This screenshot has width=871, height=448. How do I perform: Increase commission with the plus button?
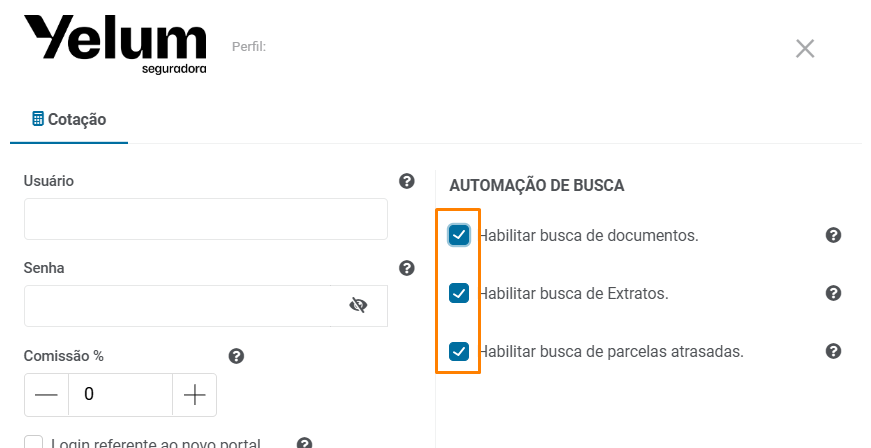(194, 395)
